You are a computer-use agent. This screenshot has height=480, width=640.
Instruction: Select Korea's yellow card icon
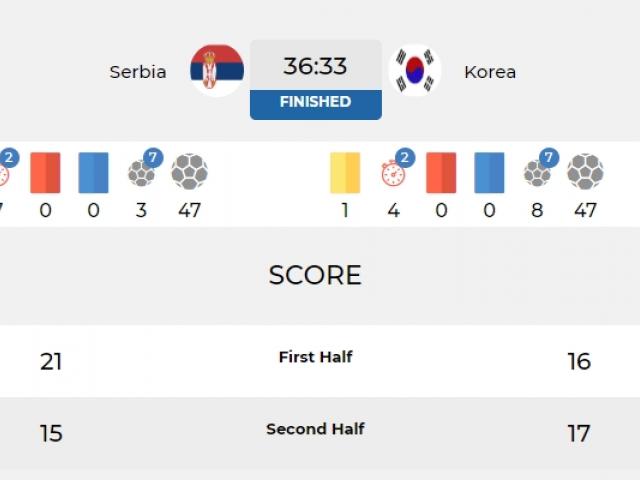pos(345,173)
